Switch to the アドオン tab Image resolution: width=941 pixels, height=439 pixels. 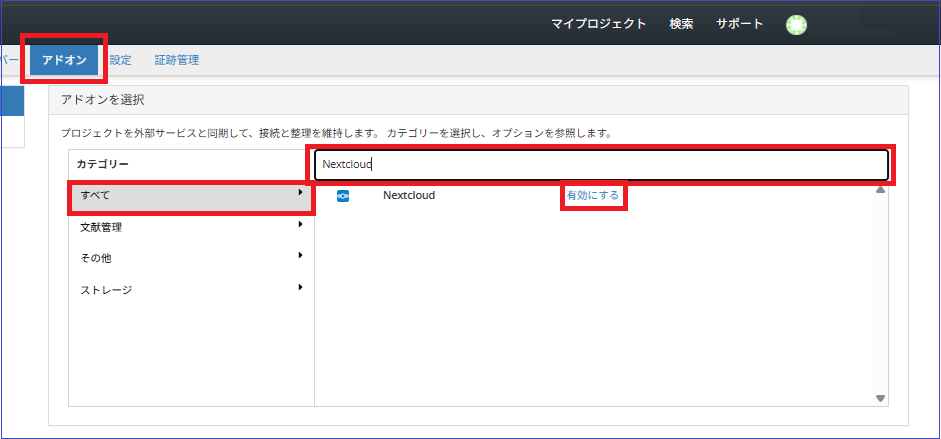pos(65,60)
